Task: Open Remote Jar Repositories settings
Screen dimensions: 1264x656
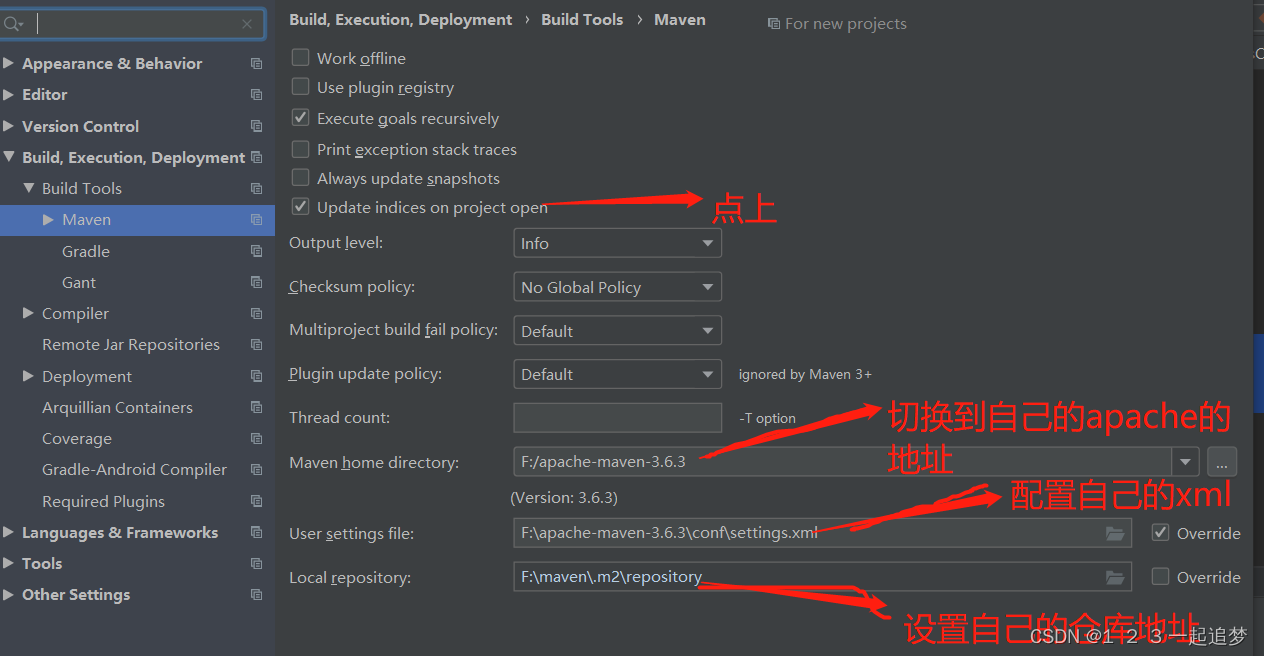Action: point(130,344)
